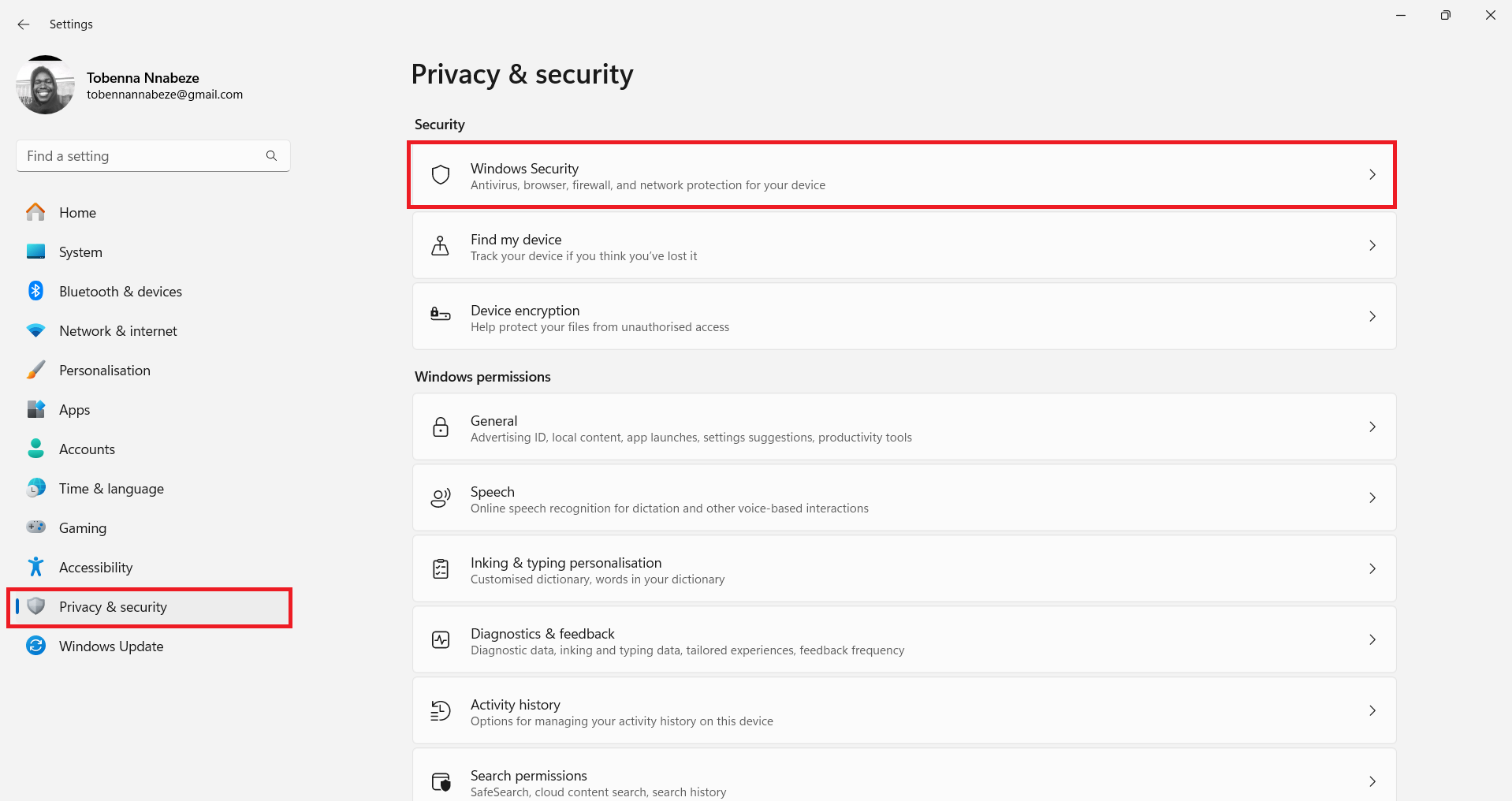Screen dimensions: 1512x801
Task: Click the Inking & typing personalisation icon
Action: pos(440,568)
